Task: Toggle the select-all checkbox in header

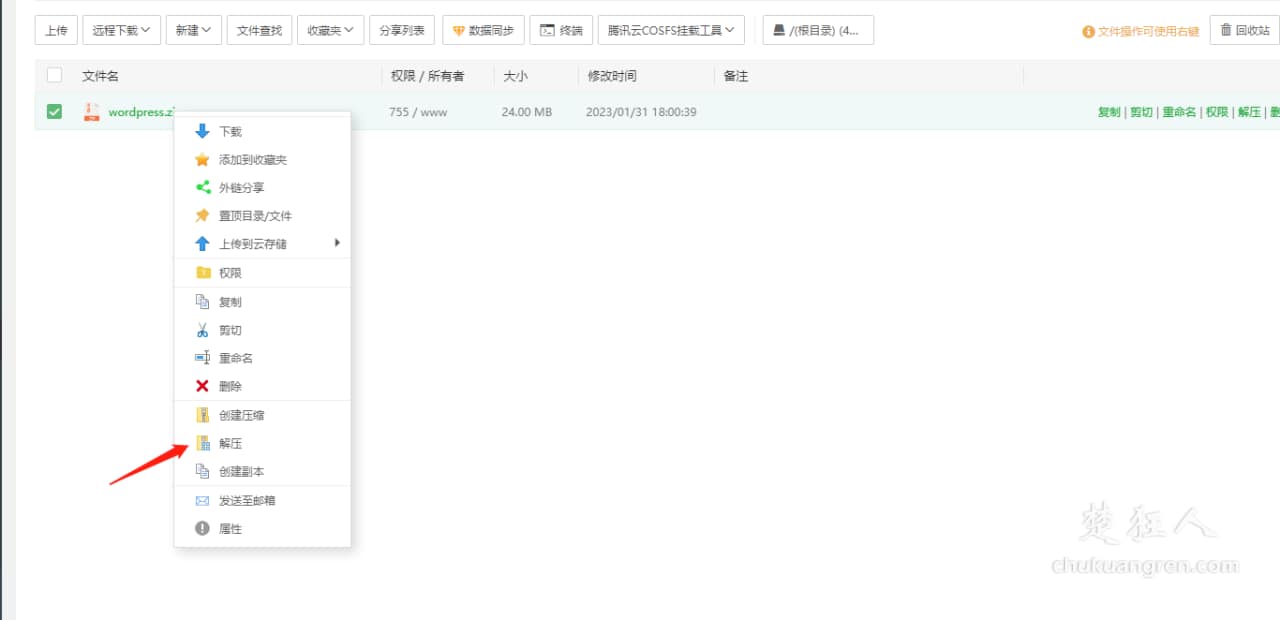Action: [x=54, y=76]
